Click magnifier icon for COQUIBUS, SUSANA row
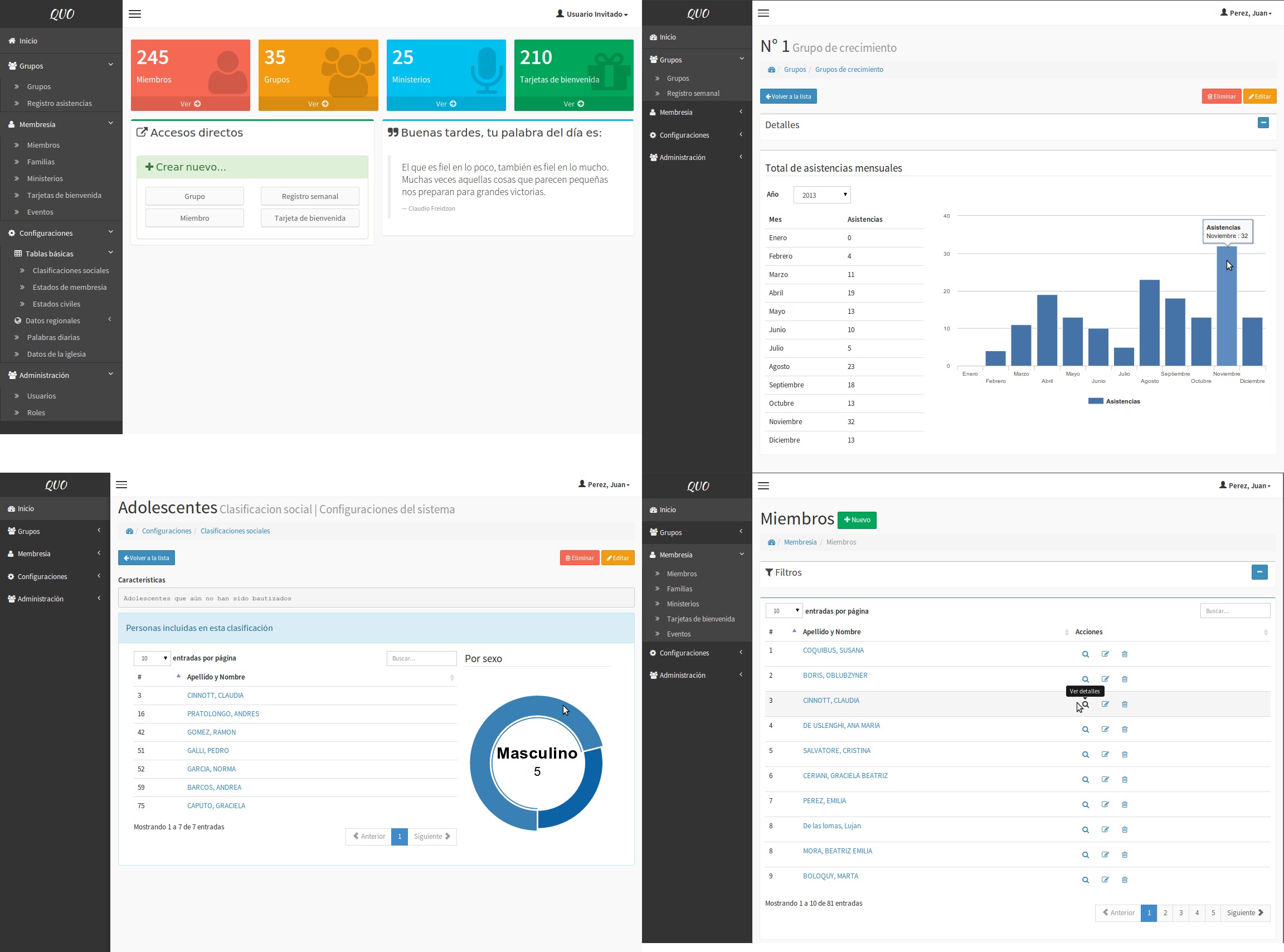 coord(1085,654)
